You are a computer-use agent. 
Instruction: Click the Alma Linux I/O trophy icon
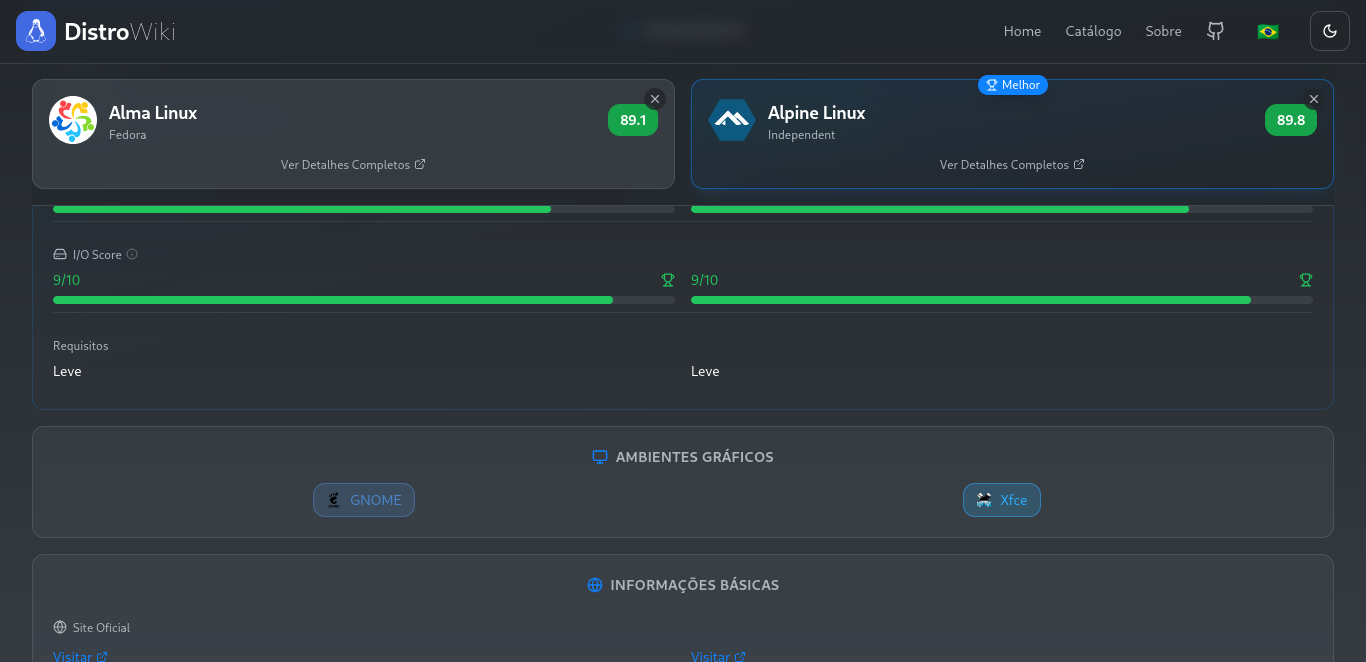pyautogui.click(x=668, y=280)
